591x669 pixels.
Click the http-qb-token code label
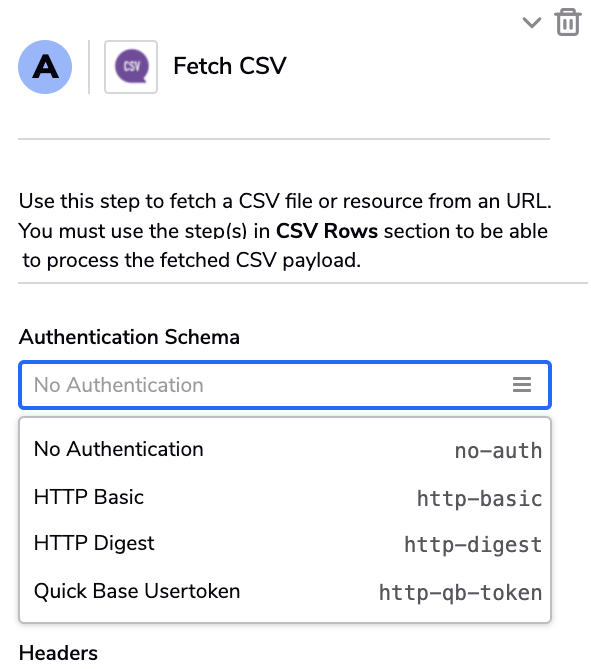point(460,593)
